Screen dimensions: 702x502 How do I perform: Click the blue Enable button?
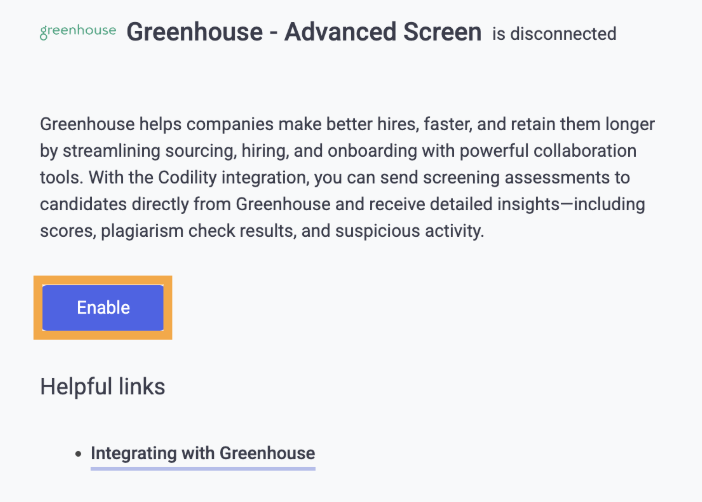click(x=103, y=308)
